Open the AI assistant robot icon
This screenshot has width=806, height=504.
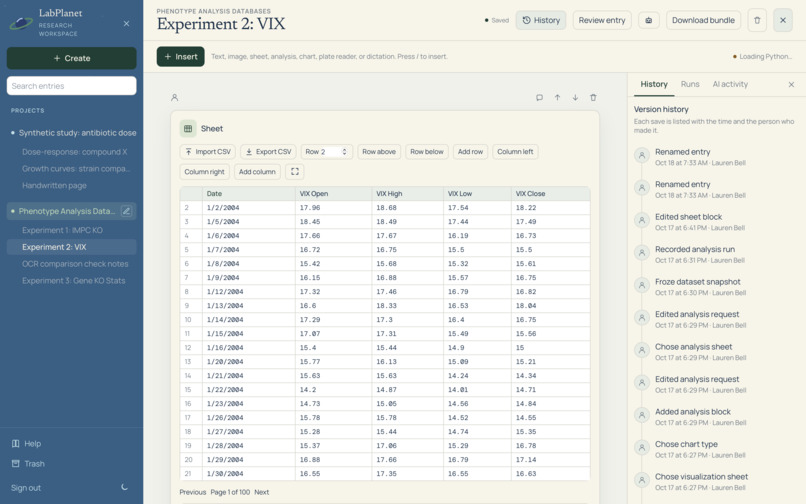click(649, 21)
